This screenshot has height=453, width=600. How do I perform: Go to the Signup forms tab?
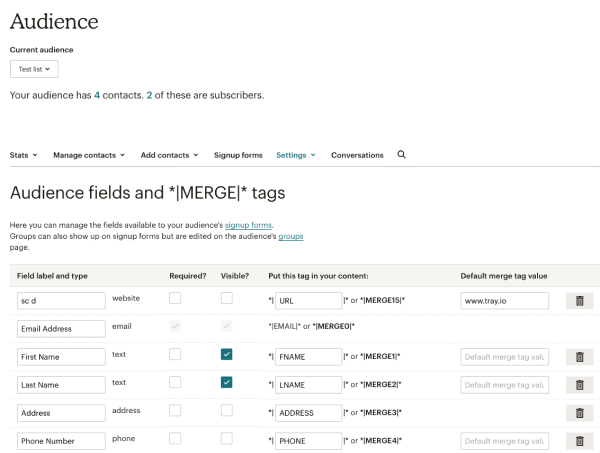(x=238, y=155)
